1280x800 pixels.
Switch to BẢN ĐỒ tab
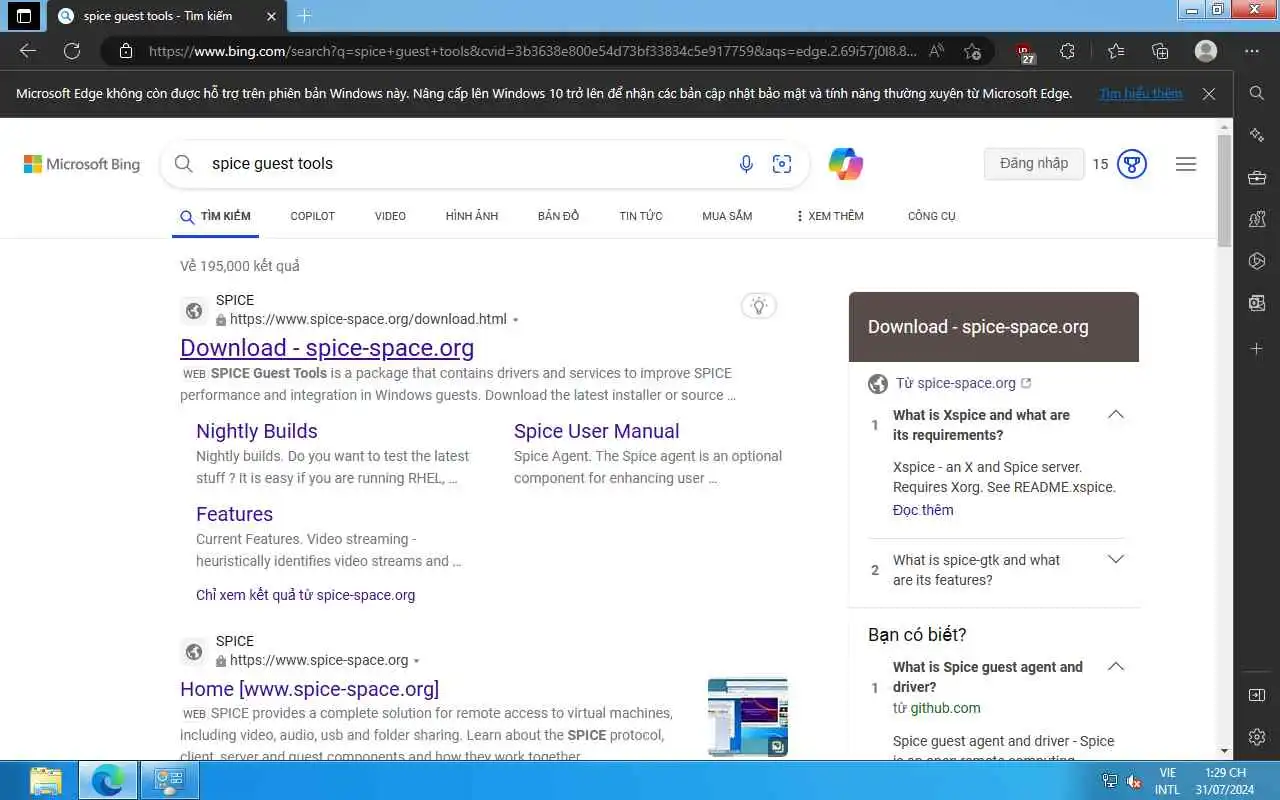(x=558, y=216)
